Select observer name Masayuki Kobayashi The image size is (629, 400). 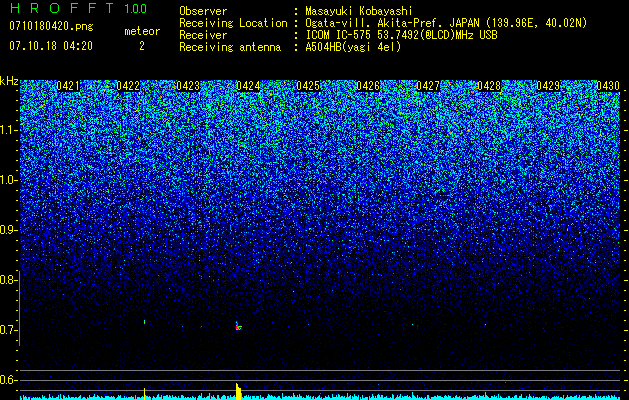coord(359,11)
